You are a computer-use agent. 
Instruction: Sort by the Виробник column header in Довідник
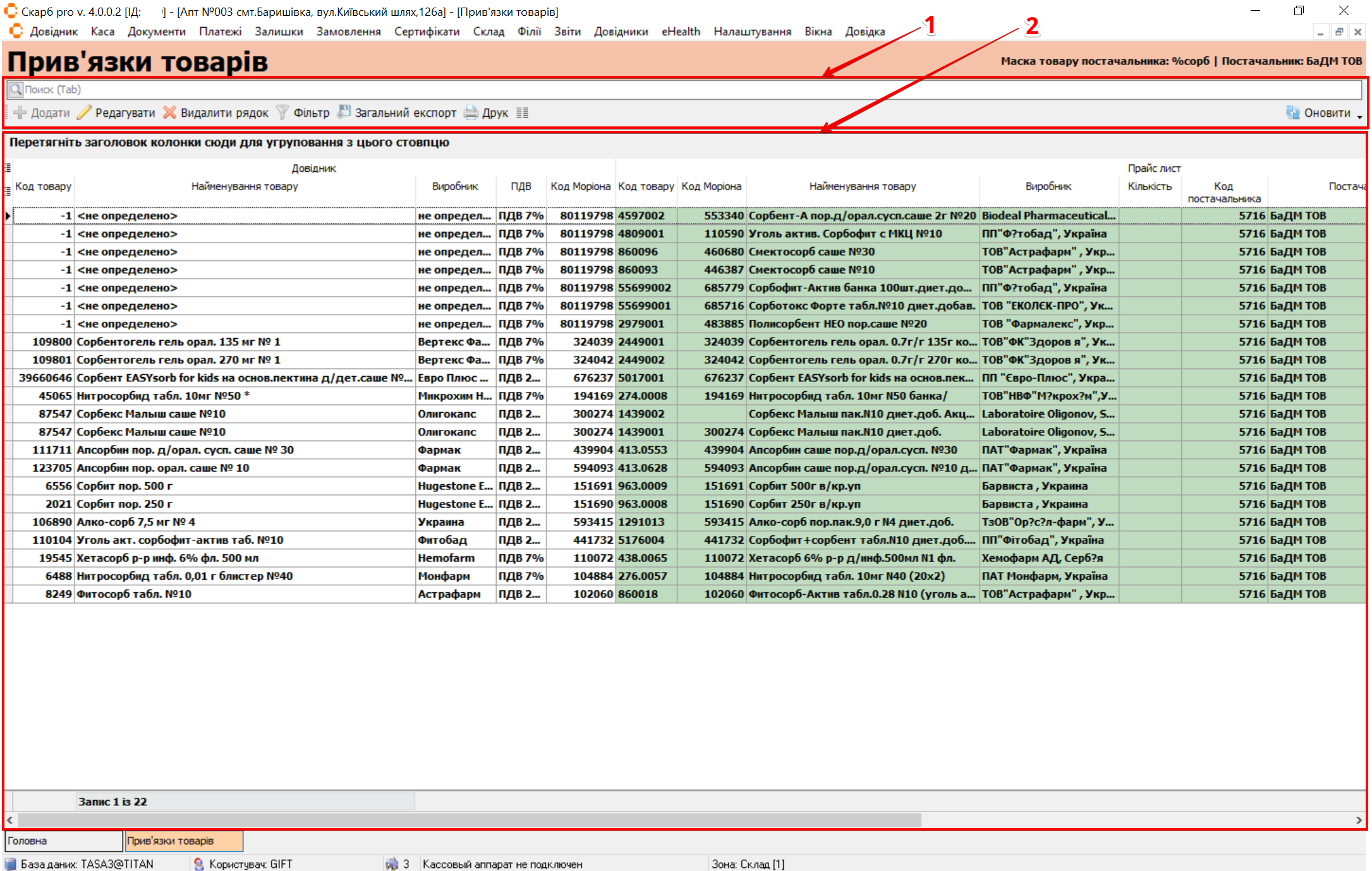click(455, 186)
